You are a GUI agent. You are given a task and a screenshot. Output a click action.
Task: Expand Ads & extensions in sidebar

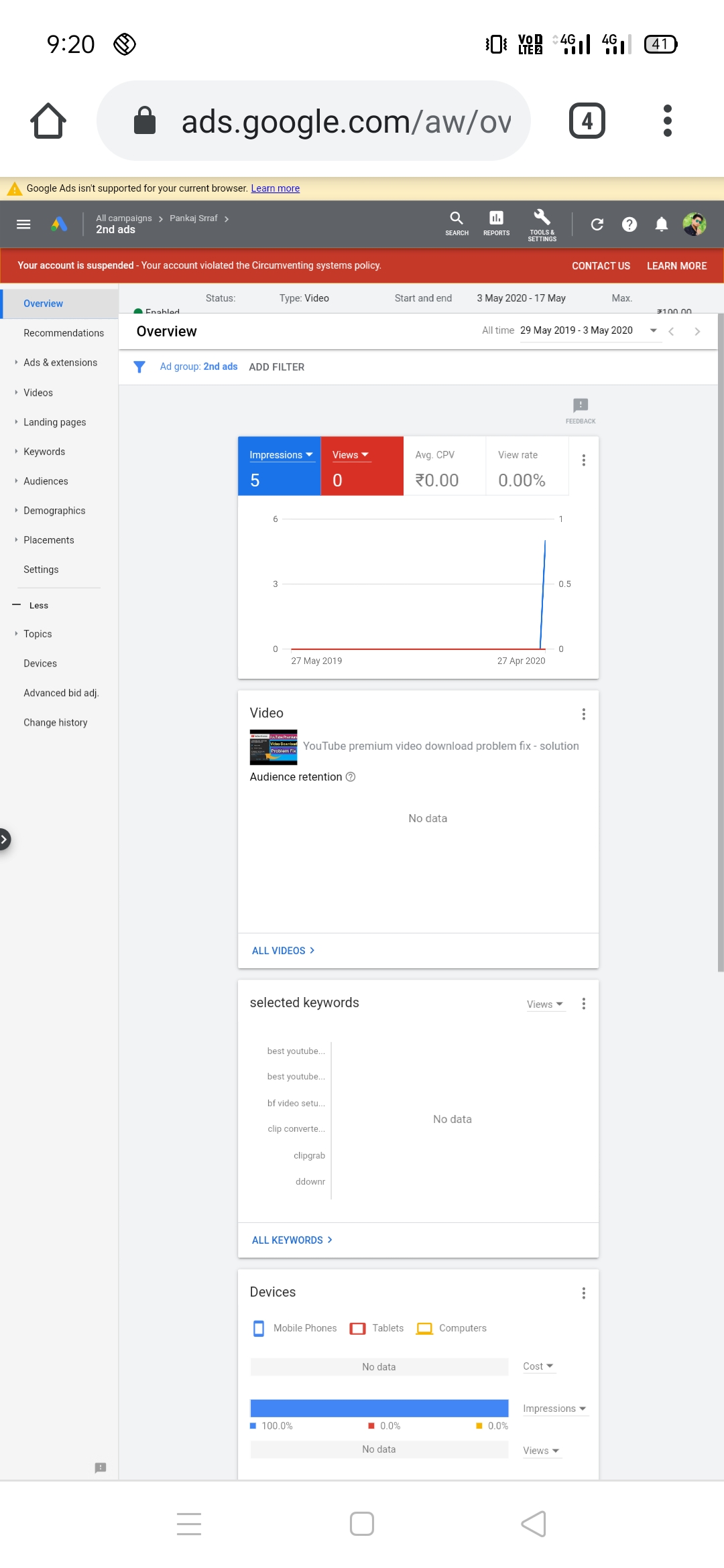tap(60, 363)
